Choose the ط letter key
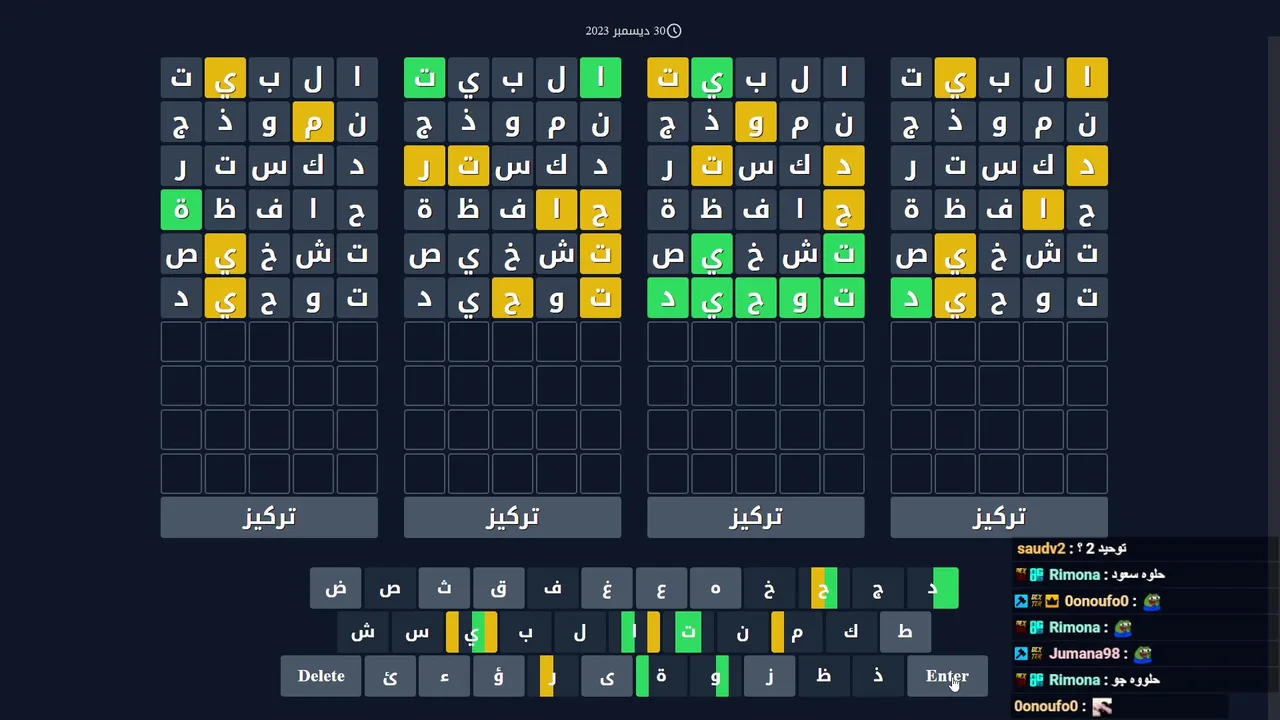 coord(904,632)
